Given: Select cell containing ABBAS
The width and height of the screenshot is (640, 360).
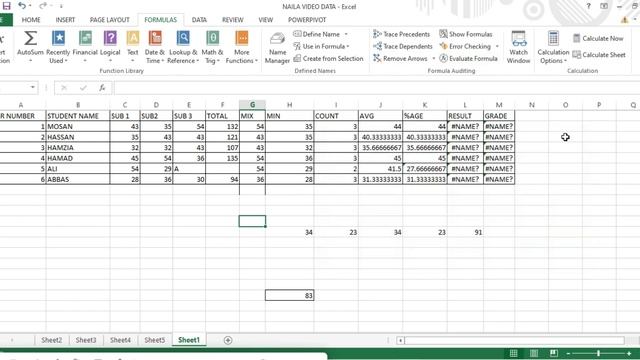Looking at the screenshot, I should (78, 179).
